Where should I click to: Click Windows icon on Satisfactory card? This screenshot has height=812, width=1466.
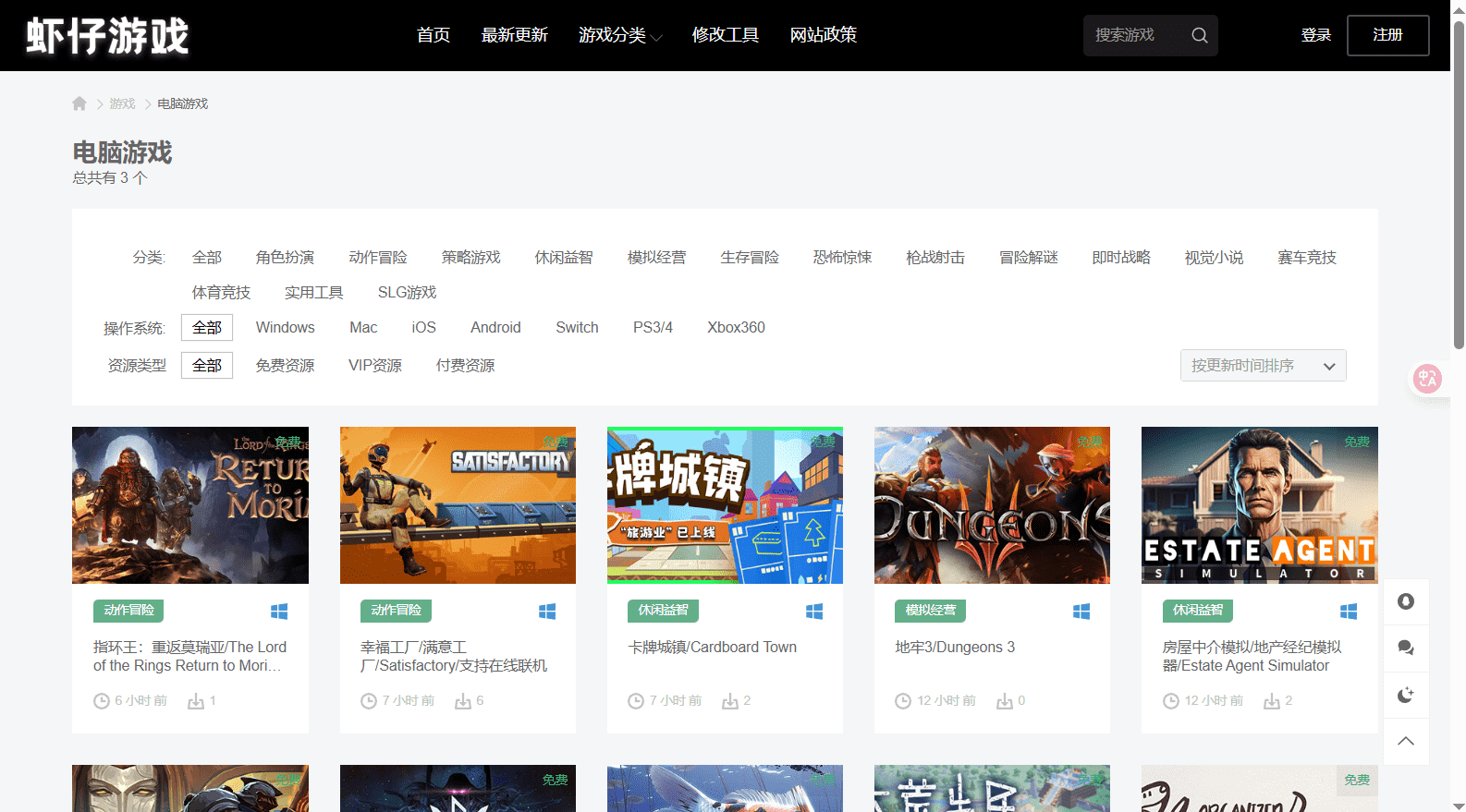pyautogui.click(x=547, y=612)
